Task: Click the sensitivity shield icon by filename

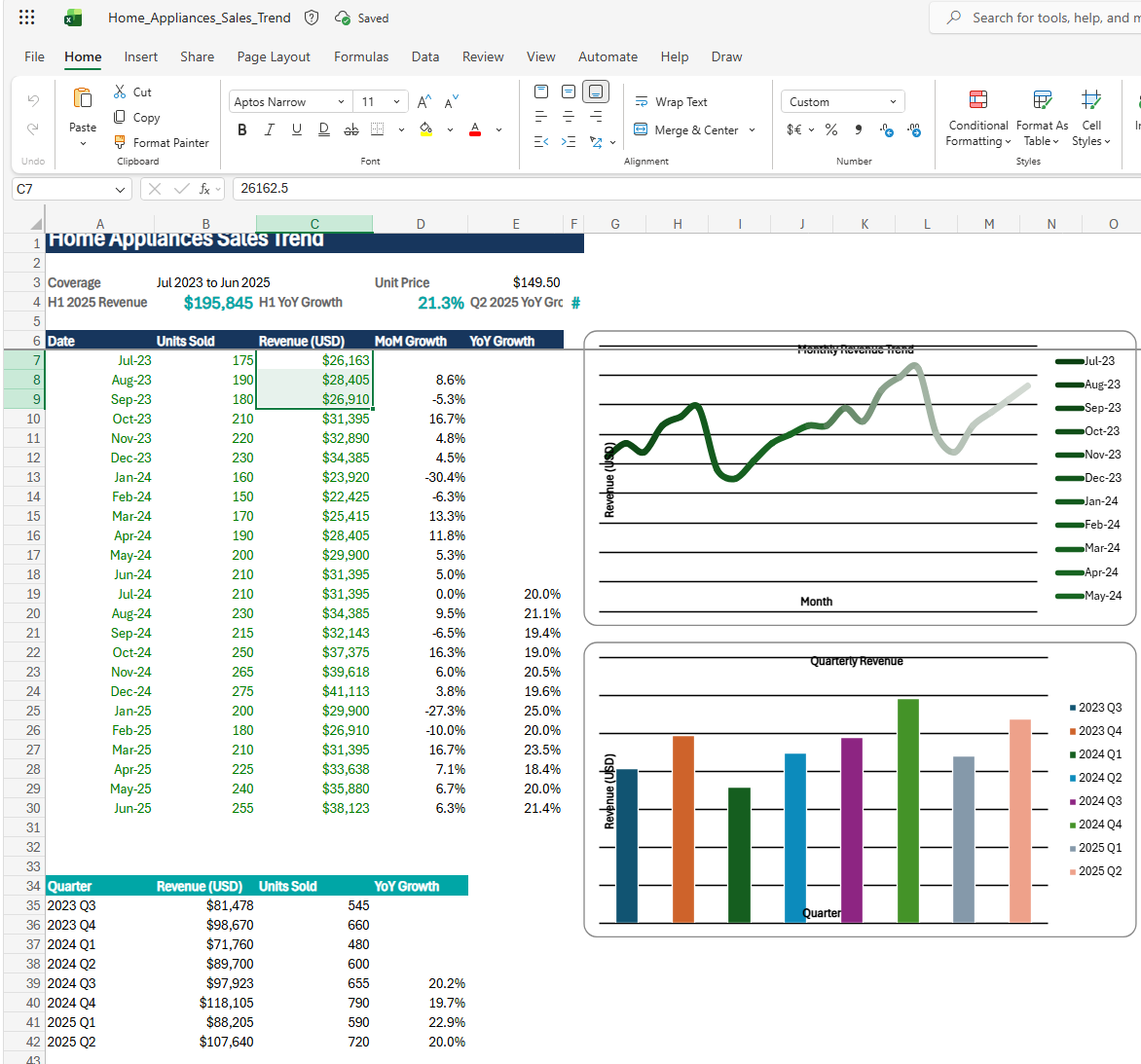Action: click(x=312, y=18)
